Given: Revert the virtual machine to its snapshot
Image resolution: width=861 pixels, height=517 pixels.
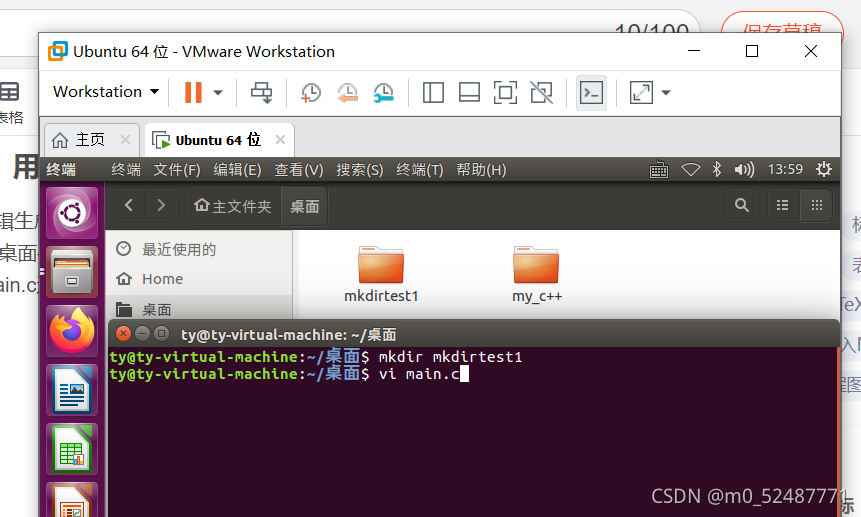Looking at the screenshot, I should point(348,92).
